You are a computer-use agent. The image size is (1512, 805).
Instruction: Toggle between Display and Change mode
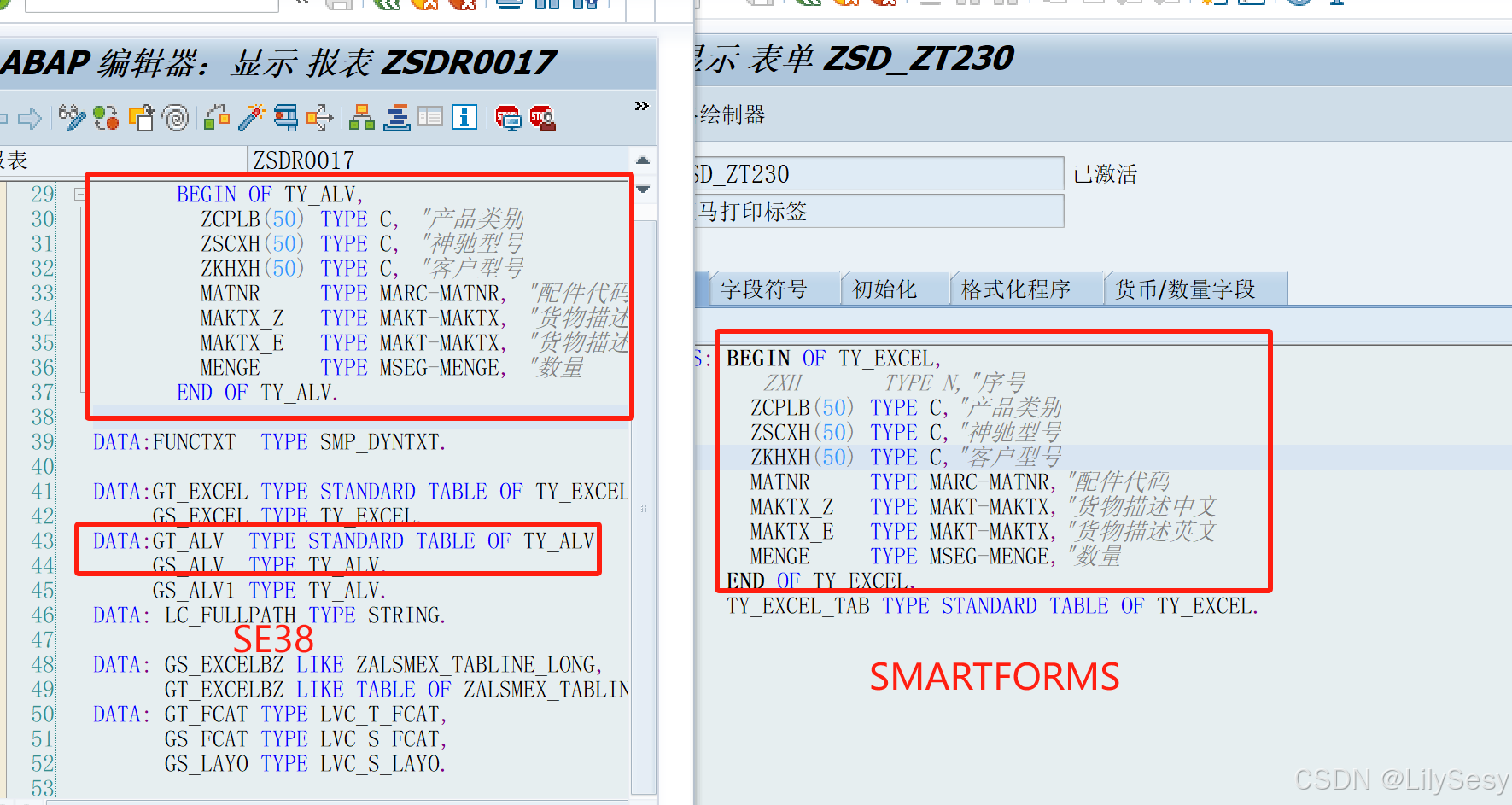tap(73, 118)
